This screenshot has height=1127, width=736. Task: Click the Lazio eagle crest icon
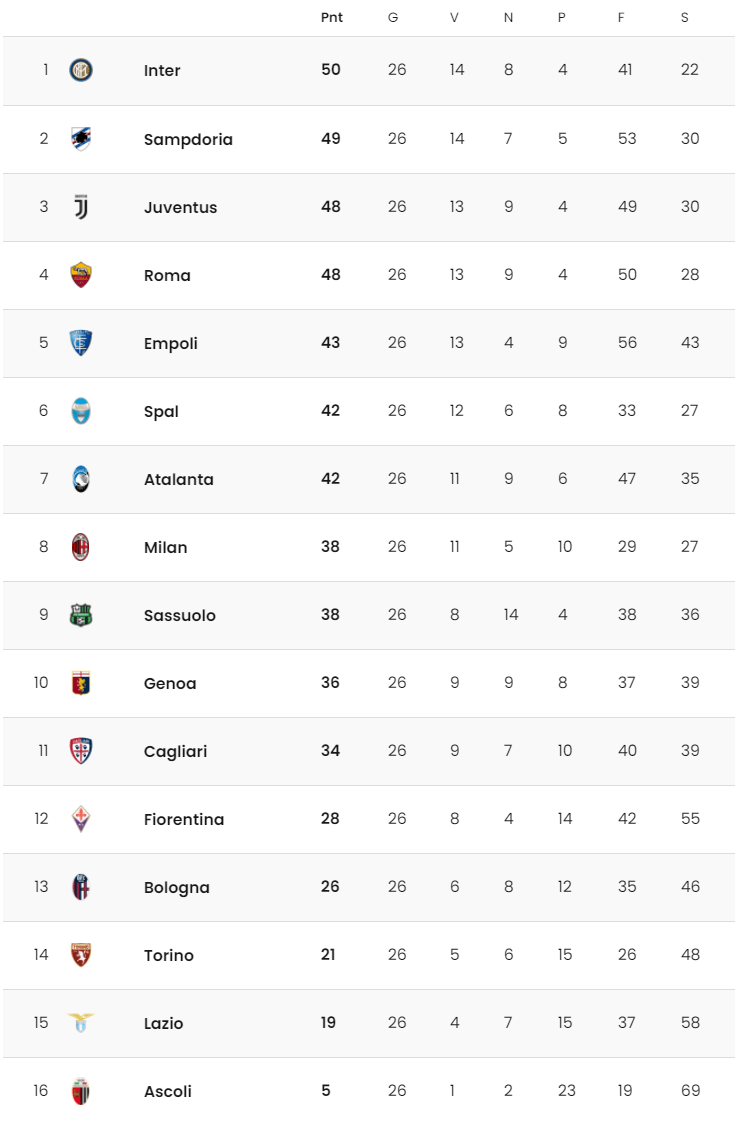coord(81,1023)
